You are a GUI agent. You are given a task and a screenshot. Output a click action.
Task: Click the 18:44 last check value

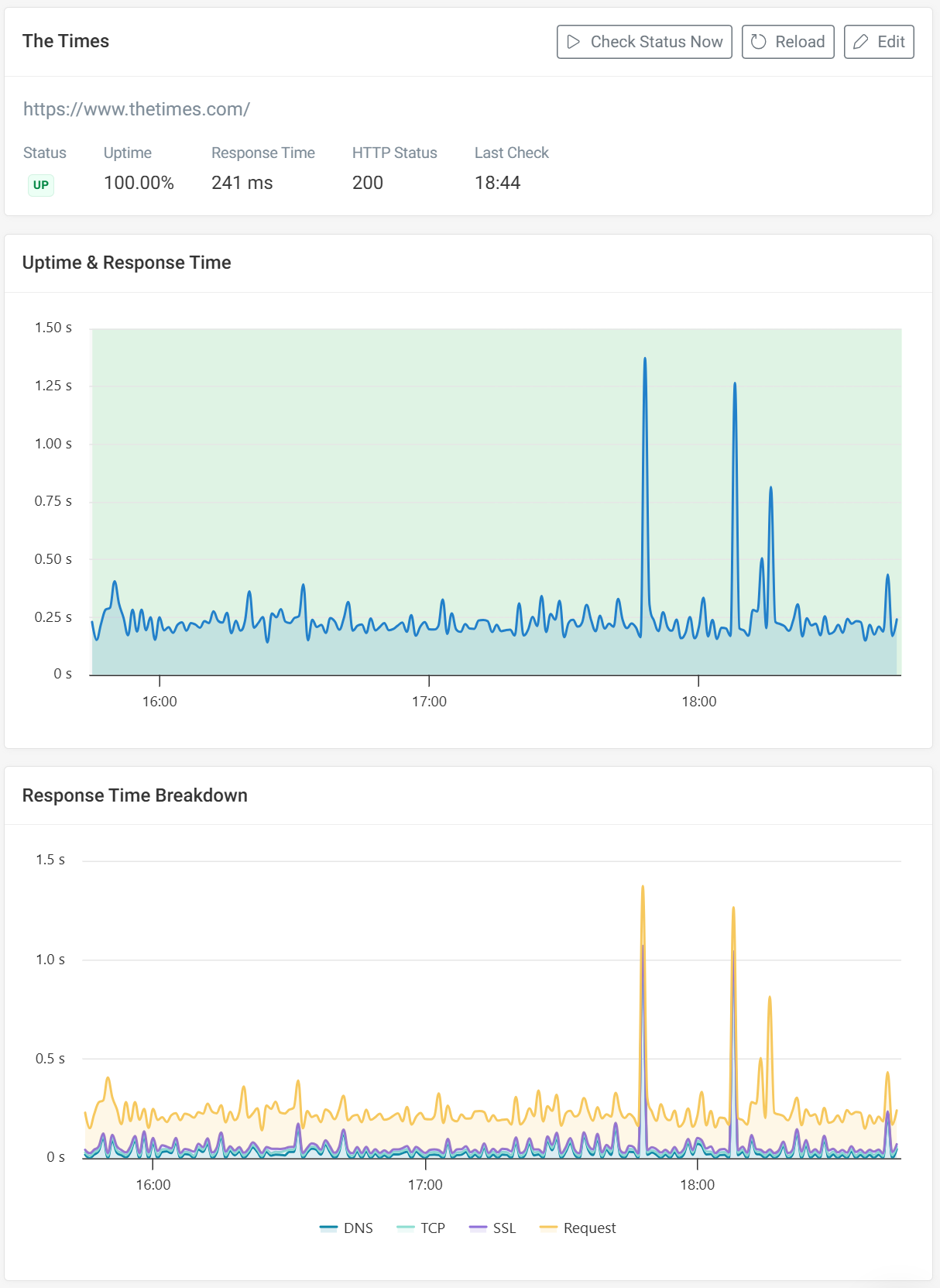tap(497, 183)
